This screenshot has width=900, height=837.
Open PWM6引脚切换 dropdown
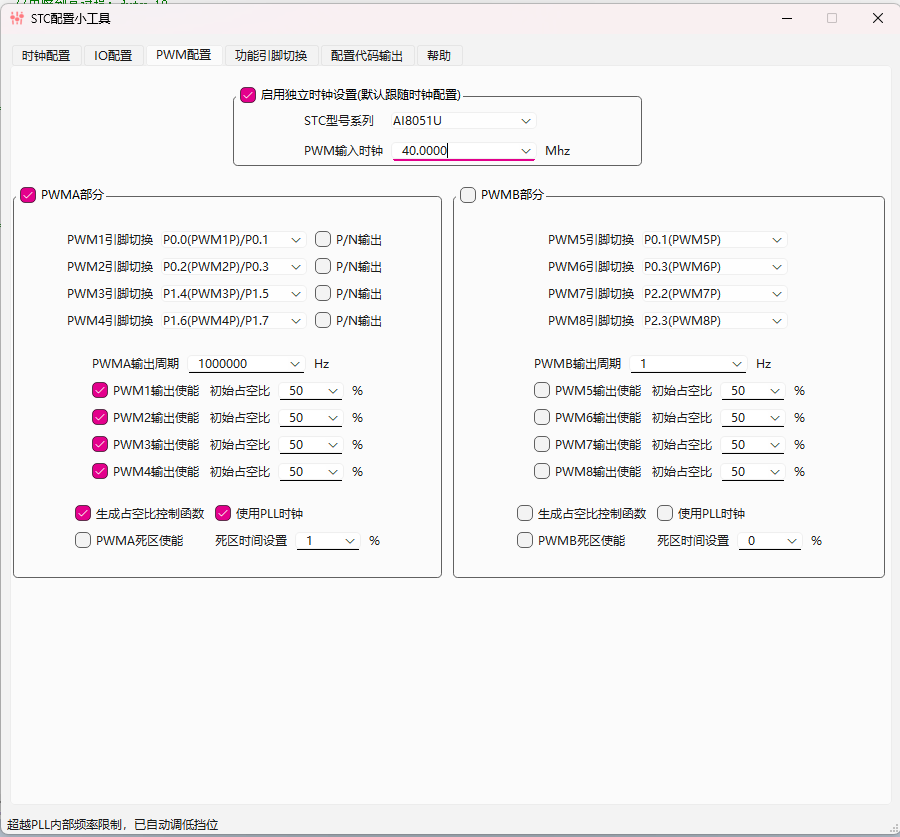click(714, 267)
